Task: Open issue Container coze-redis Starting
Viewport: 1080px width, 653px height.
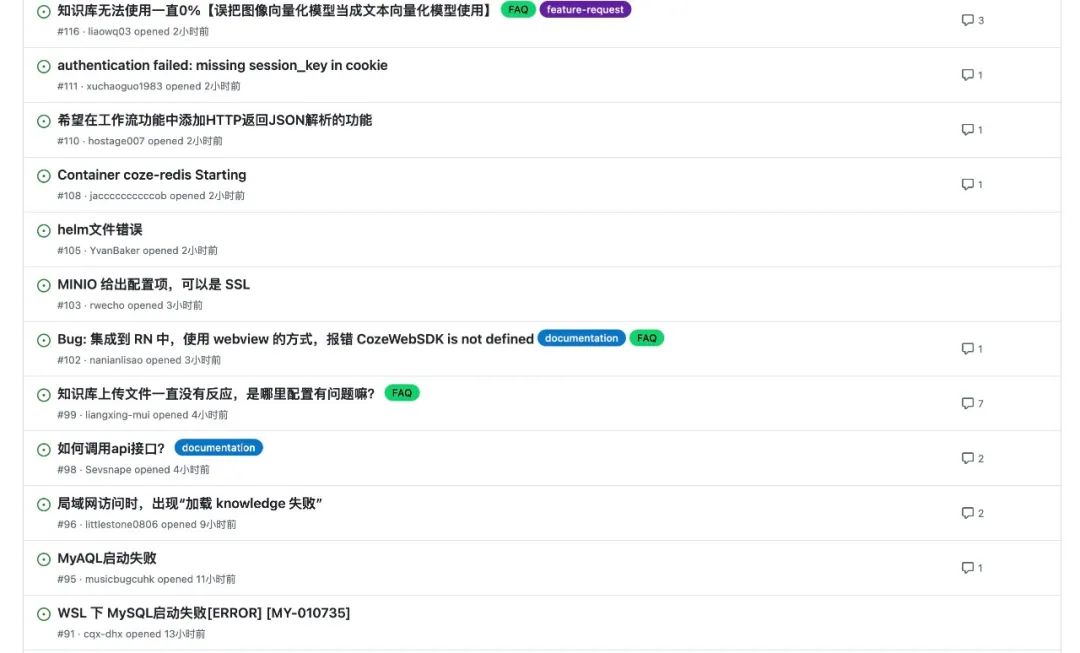Action: pyautogui.click(x=152, y=175)
